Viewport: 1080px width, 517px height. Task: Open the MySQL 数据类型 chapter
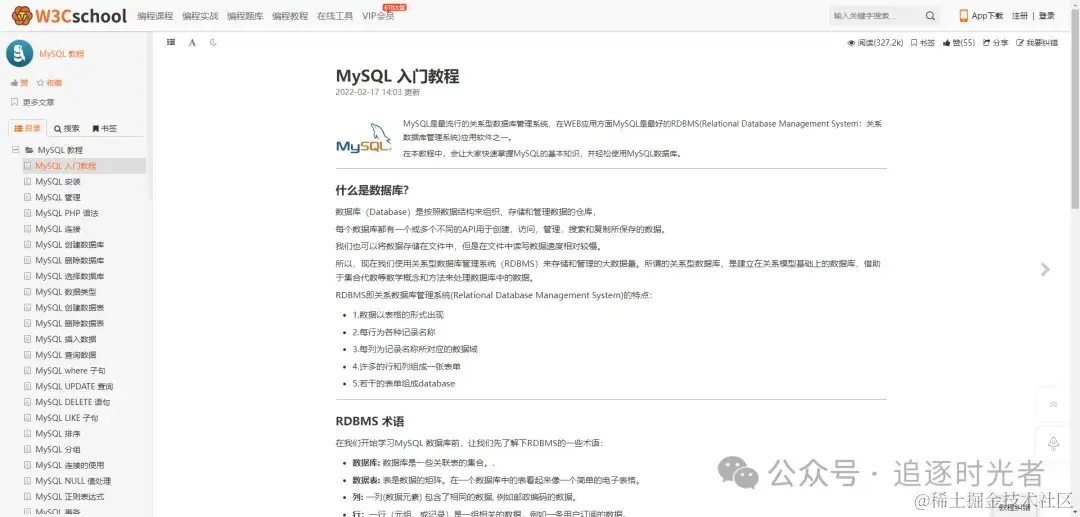[65, 292]
